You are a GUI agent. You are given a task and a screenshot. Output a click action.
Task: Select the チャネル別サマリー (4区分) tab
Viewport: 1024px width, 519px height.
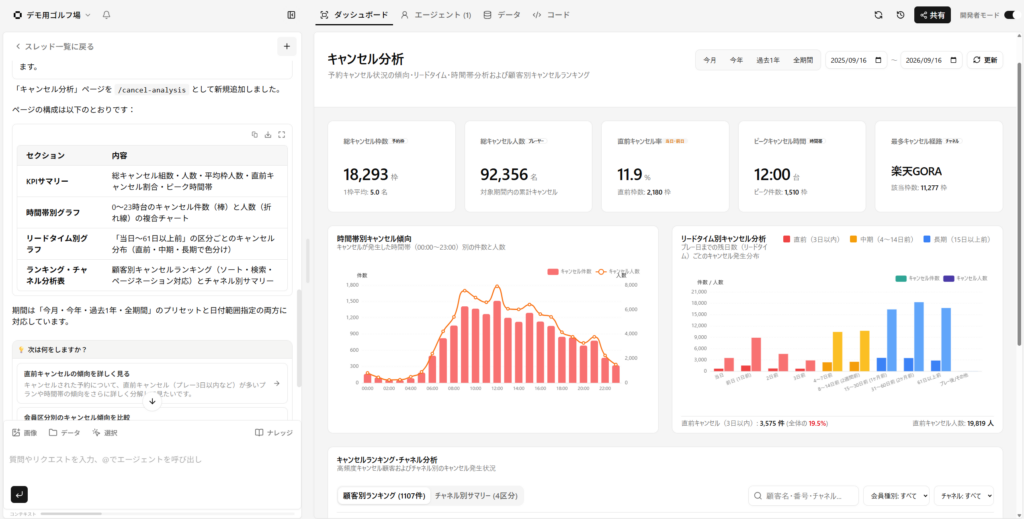coord(477,495)
